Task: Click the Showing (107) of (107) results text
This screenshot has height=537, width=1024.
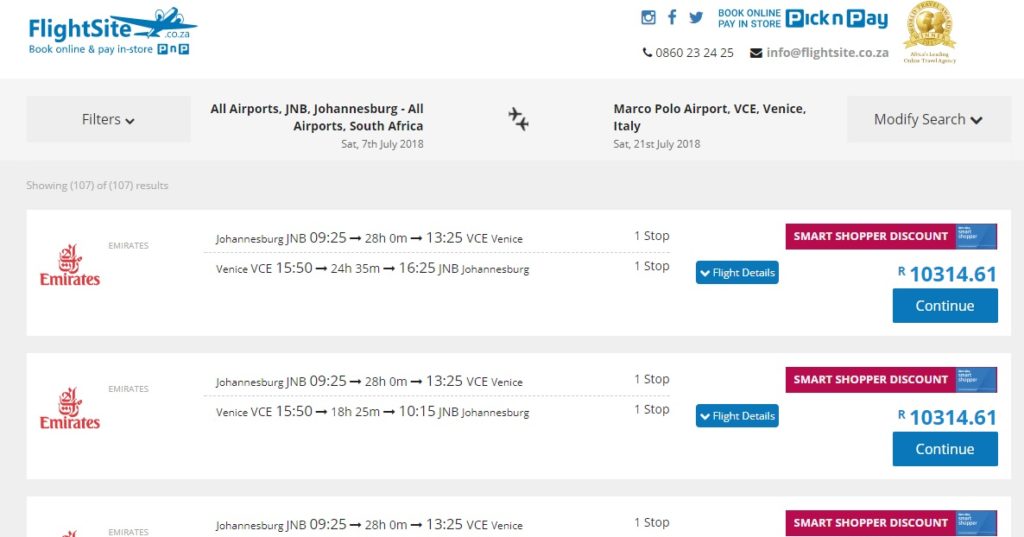Action: point(97,186)
